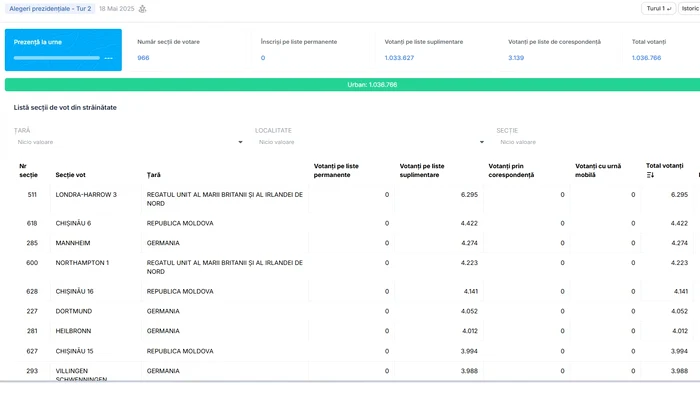Click the 3.139 correspondence voters value
This screenshot has height=409, width=700.
tap(516, 58)
